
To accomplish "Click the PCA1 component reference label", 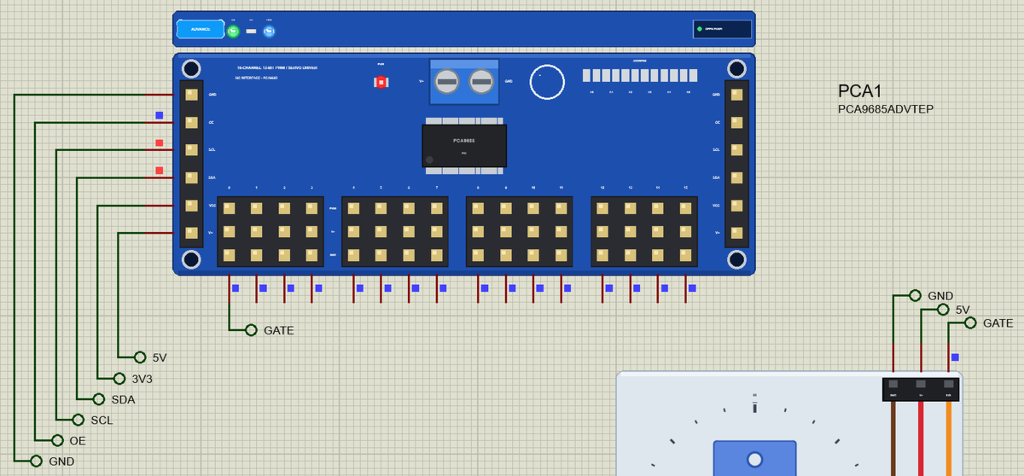I will 860,91.
